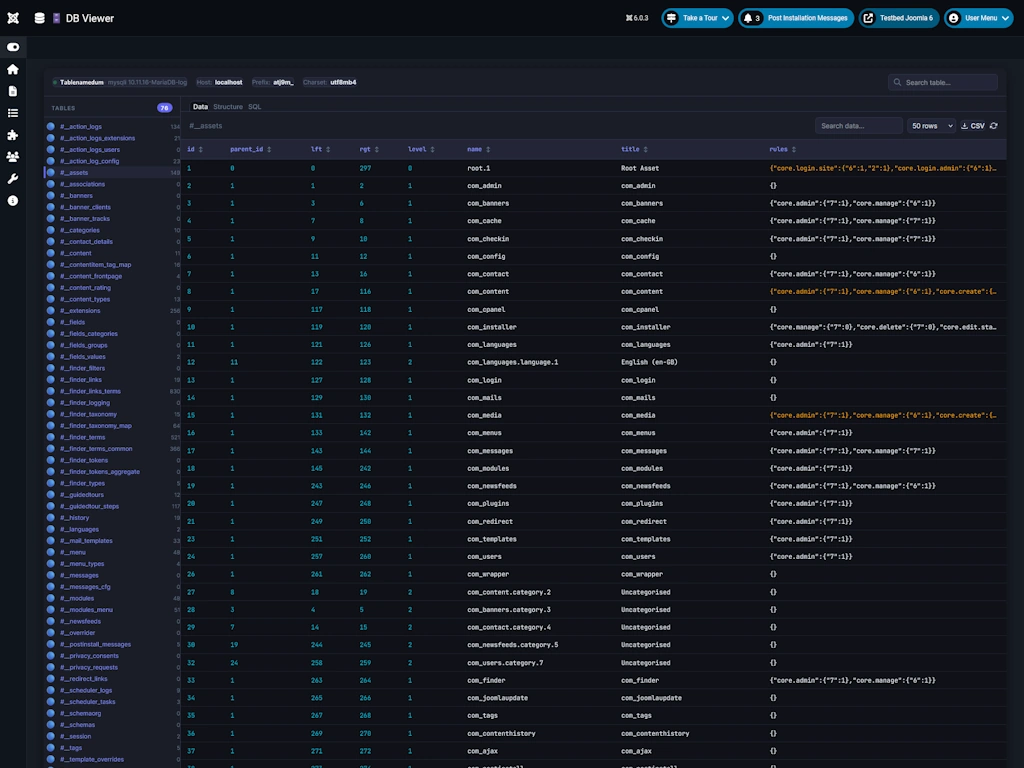Click the Joomla logo at top left
The width and height of the screenshot is (1024, 768).
coord(13,18)
